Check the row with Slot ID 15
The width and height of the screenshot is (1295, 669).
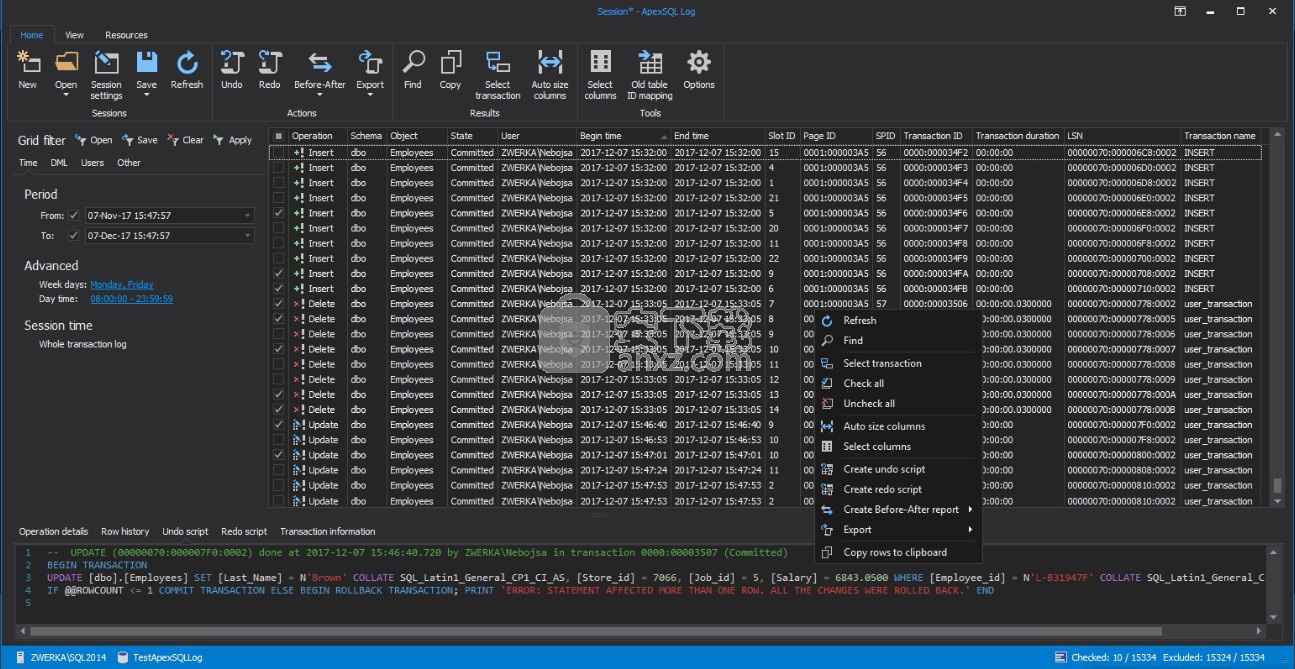pyautogui.click(x=279, y=153)
